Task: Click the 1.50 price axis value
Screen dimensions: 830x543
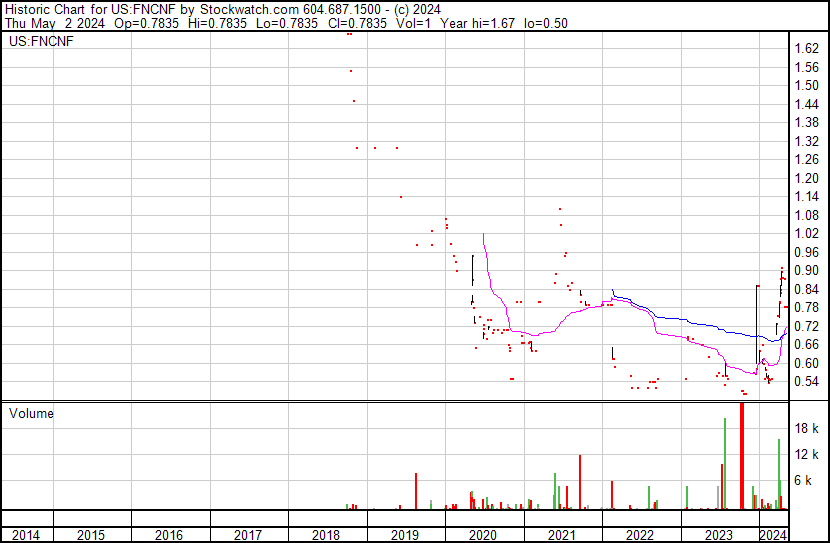Action: [807, 86]
